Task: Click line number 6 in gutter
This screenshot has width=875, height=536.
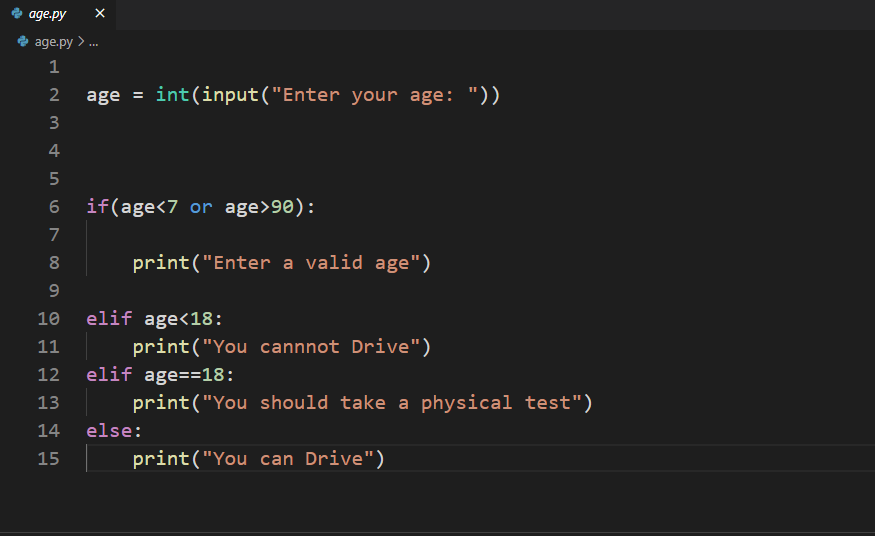Action: pos(54,207)
